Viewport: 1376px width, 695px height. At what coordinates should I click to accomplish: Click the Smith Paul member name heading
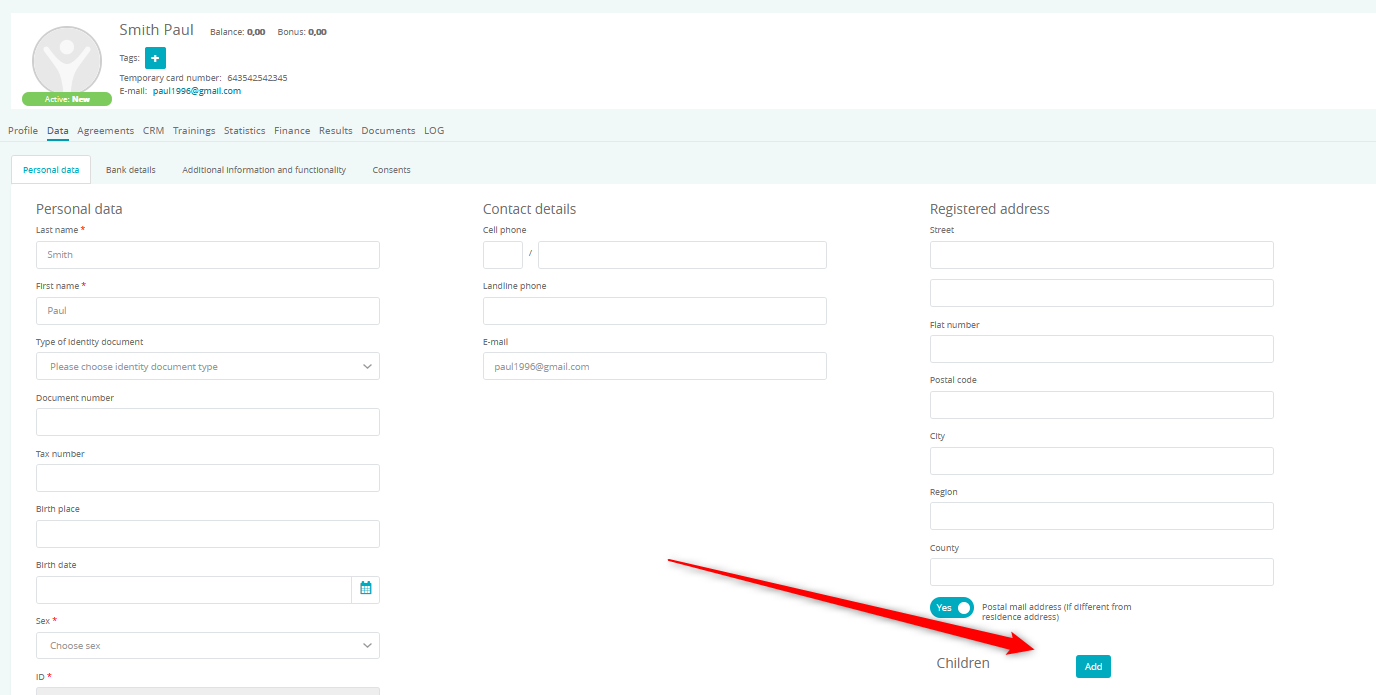point(157,30)
